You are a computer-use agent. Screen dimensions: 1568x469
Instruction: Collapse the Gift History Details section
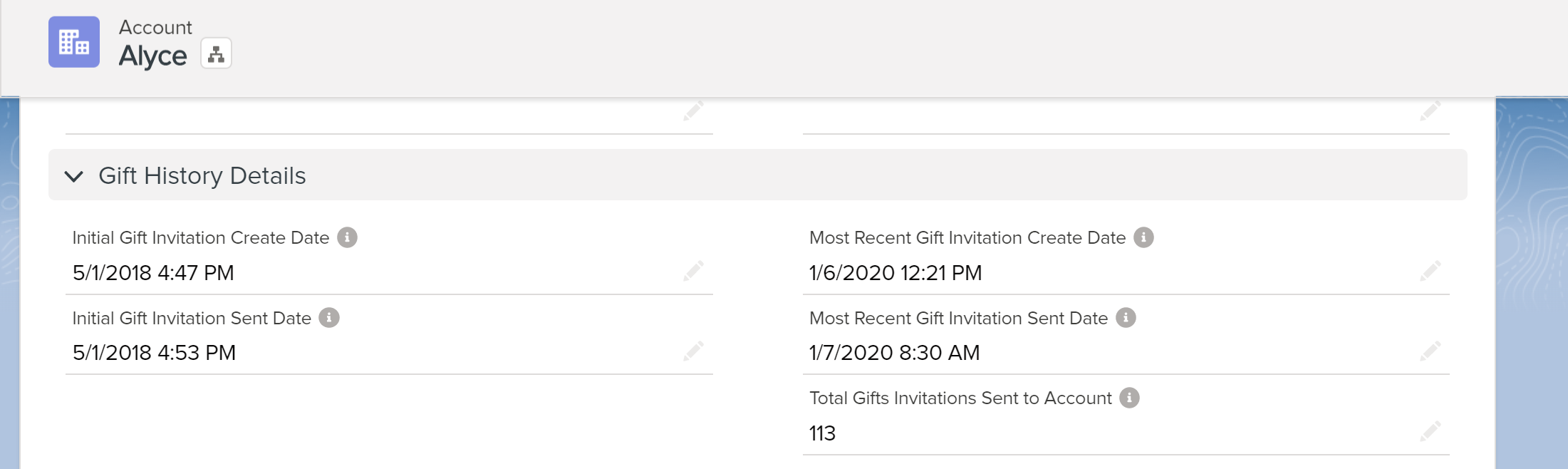coord(74,176)
